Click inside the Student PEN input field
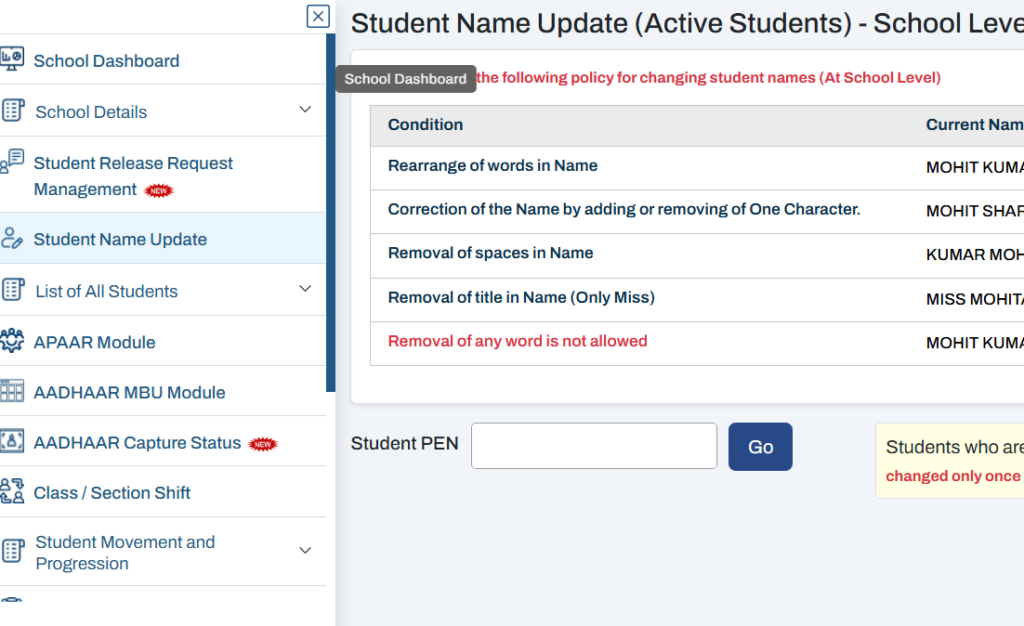This screenshot has height=626, width=1024. (593, 445)
